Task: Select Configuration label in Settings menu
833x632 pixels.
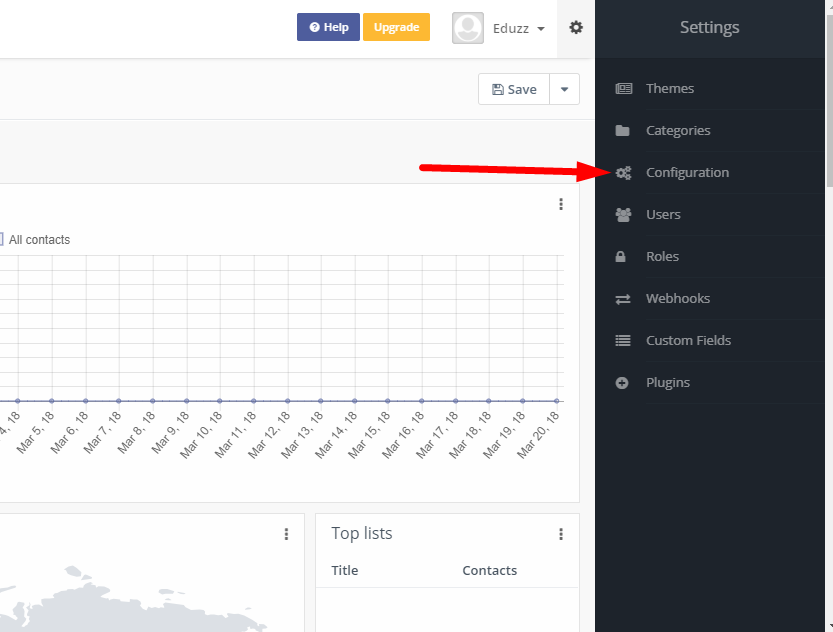Action: tap(687, 173)
